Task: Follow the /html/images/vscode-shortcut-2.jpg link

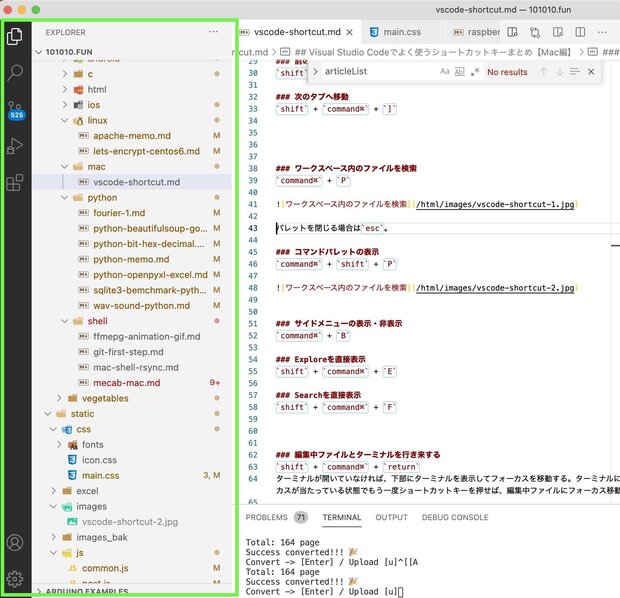Action: coord(495,288)
